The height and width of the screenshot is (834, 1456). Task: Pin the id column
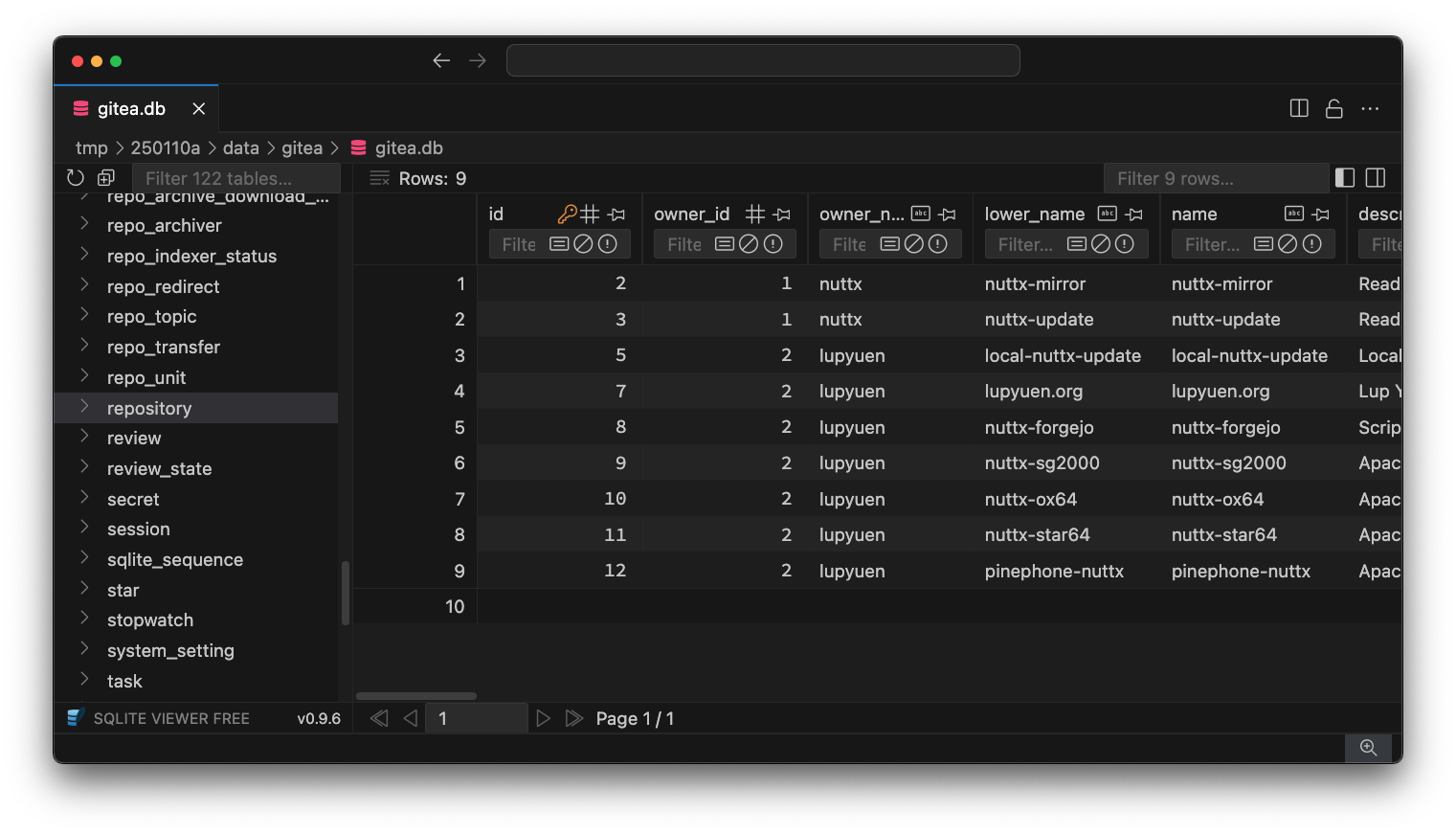pyautogui.click(x=616, y=214)
